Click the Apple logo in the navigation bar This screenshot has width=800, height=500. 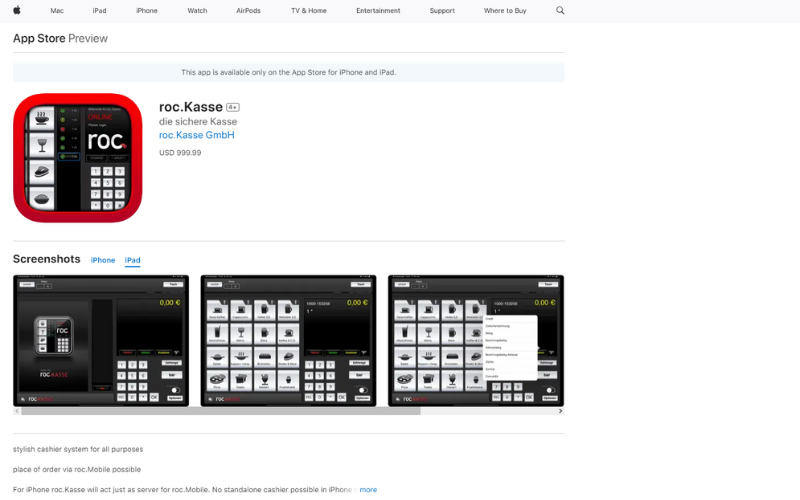[17, 10]
